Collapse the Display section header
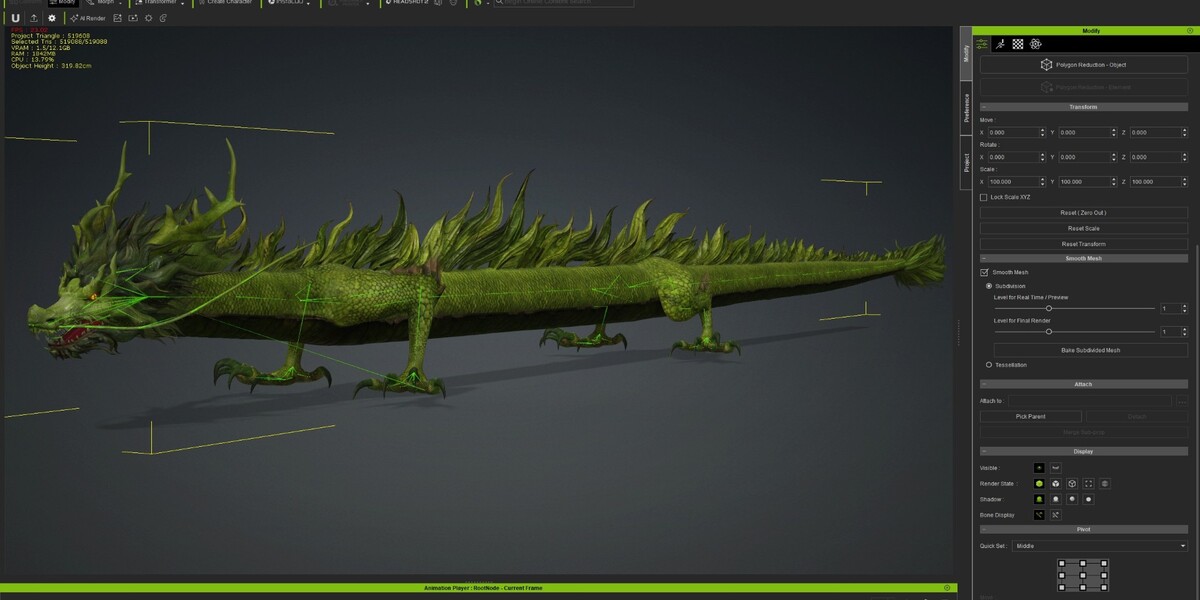 [x=985, y=451]
